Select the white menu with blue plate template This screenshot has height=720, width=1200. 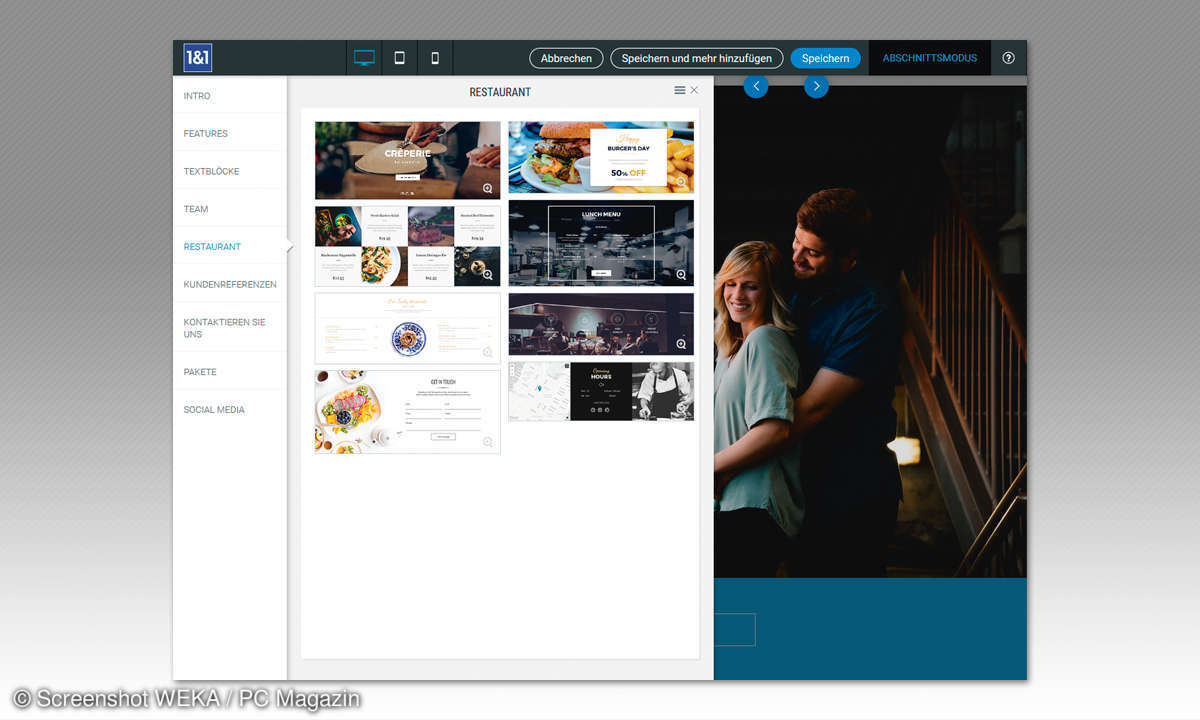(x=407, y=328)
